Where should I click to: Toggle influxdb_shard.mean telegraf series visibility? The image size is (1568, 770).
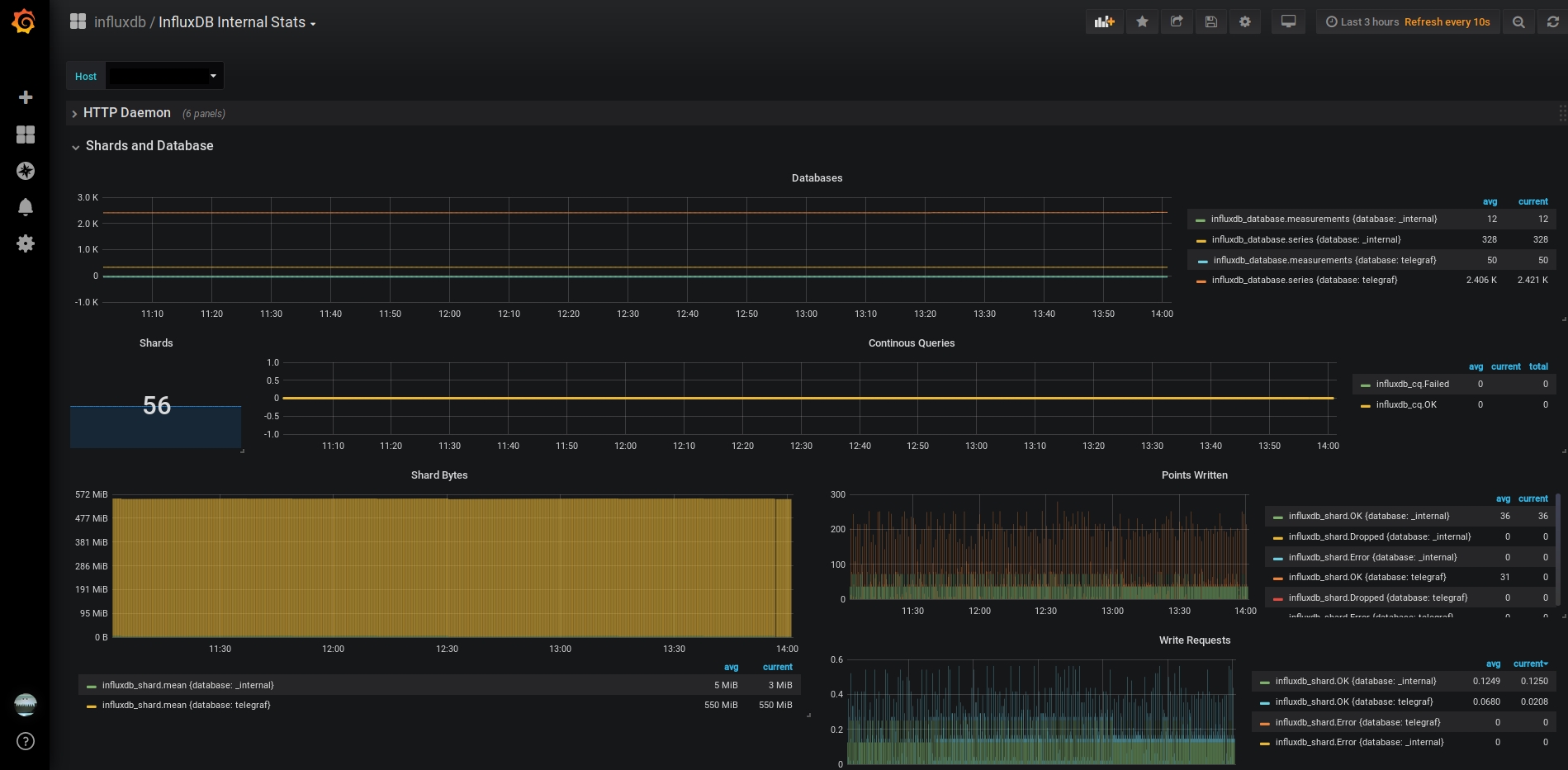[186, 706]
